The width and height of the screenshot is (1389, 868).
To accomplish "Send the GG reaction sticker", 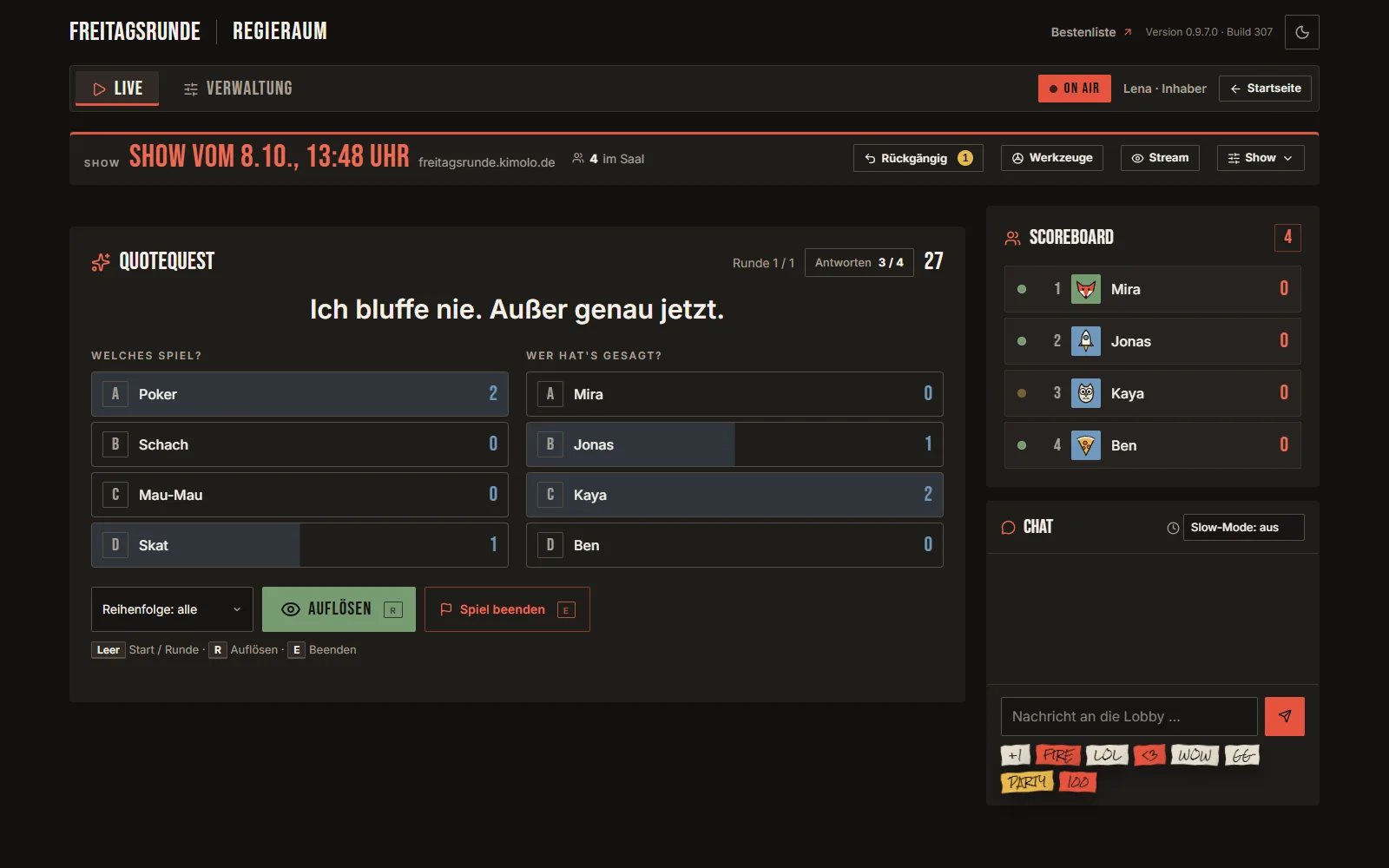I will click(x=1242, y=755).
